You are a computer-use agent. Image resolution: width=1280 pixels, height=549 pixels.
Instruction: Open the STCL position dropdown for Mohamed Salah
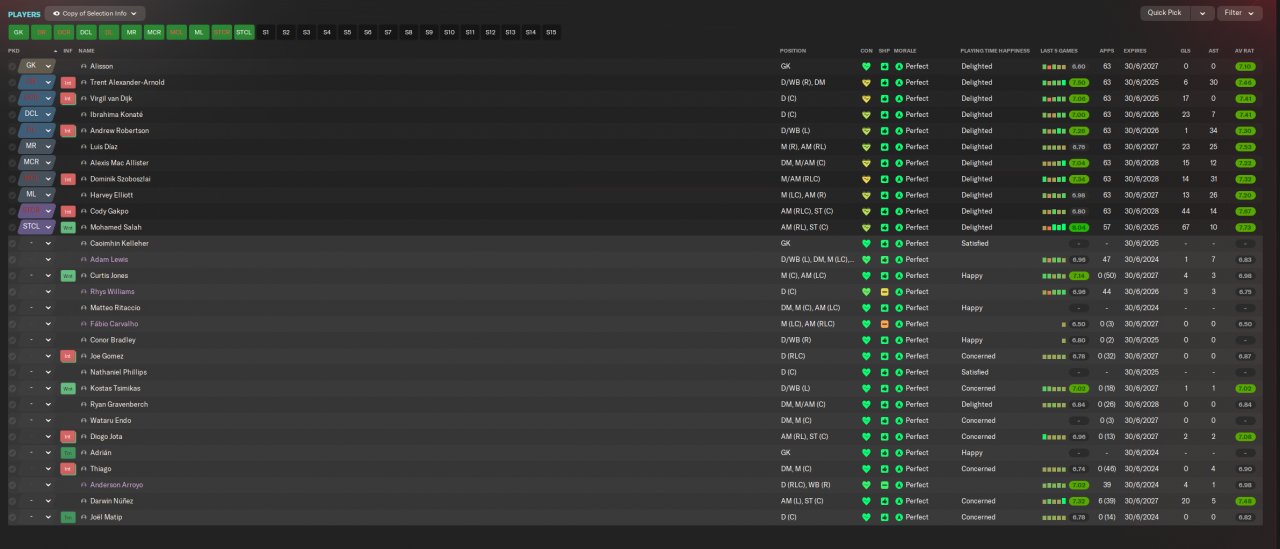[x=48, y=227]
